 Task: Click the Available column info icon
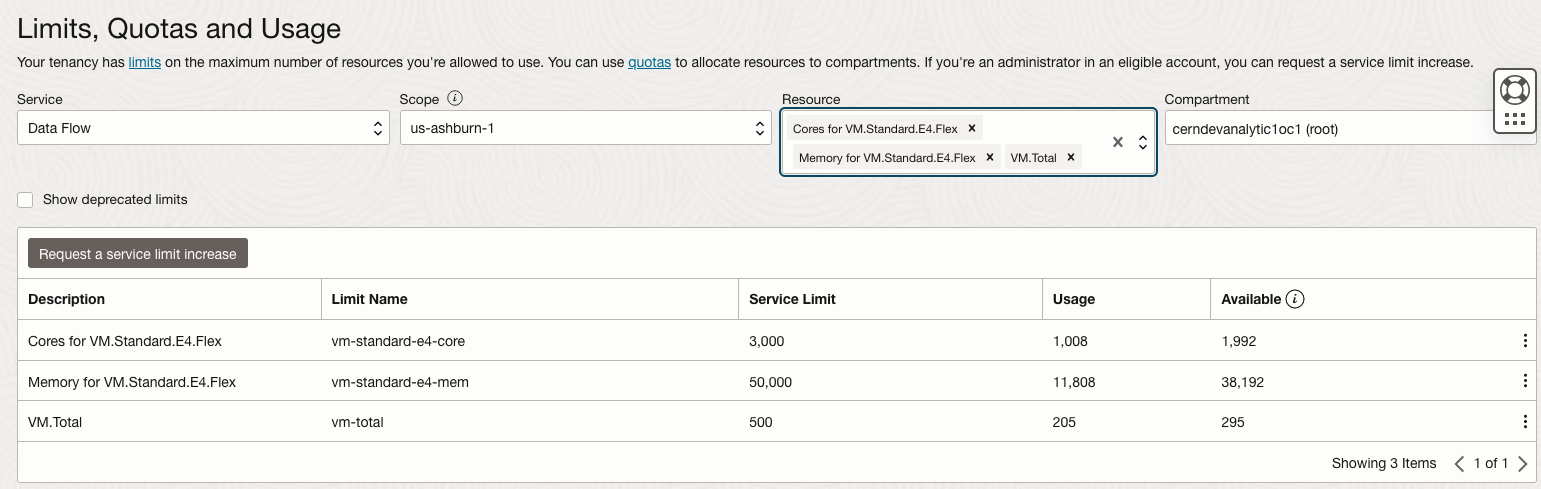pyautogui.click(x=1295, y=299)
